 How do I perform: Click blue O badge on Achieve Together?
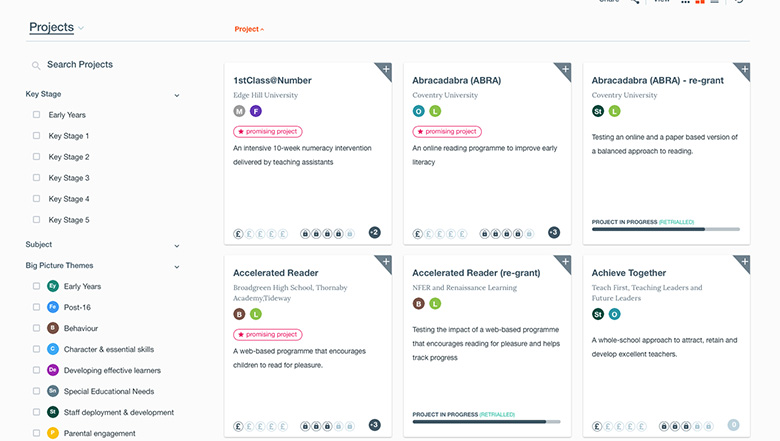(614, 314)
